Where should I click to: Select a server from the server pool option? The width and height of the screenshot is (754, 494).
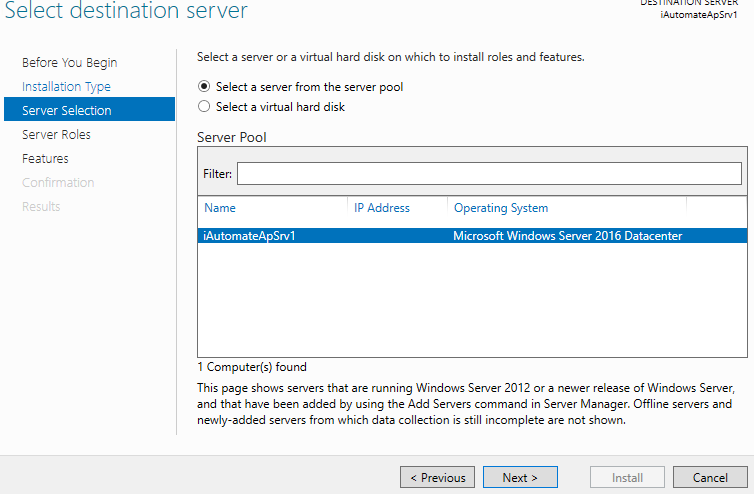205,87
